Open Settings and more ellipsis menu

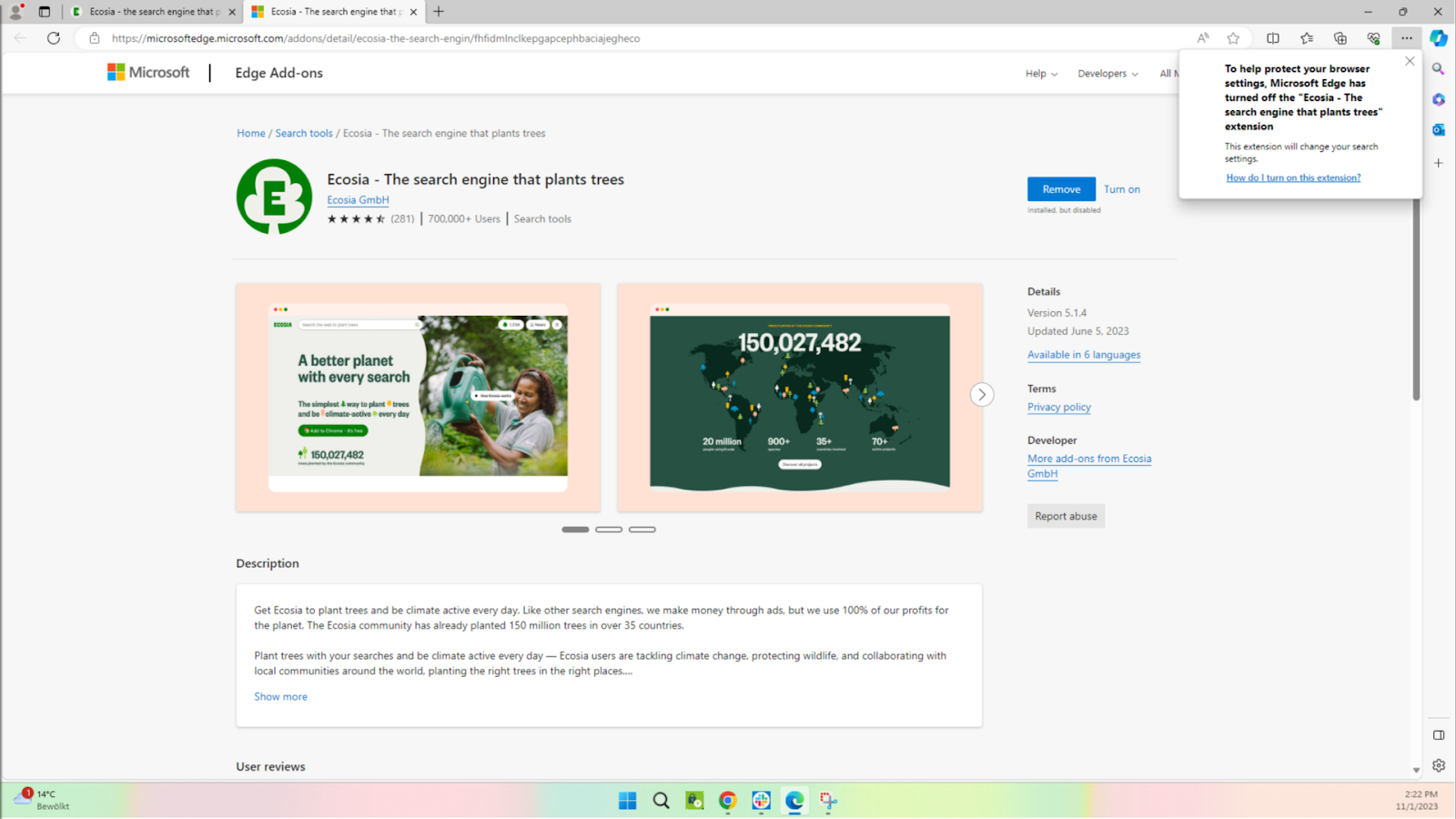pyautogui.click(x=1407, y=38)
